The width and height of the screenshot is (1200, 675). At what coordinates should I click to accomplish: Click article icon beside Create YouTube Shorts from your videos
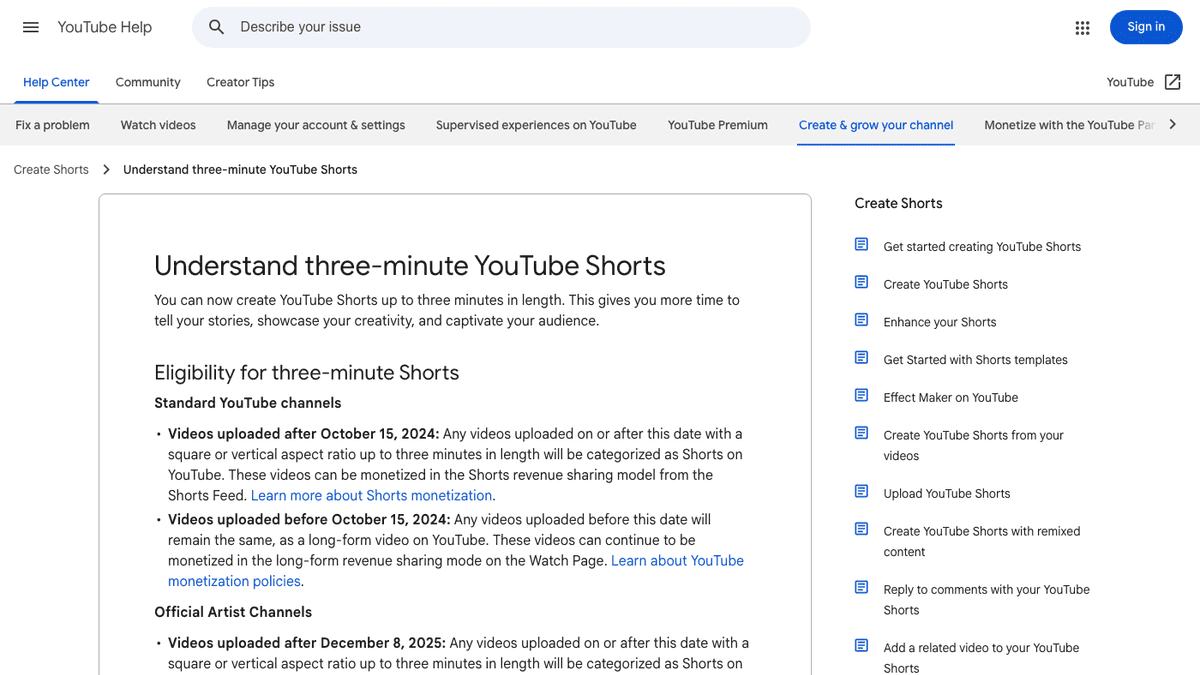pos(861,433)
